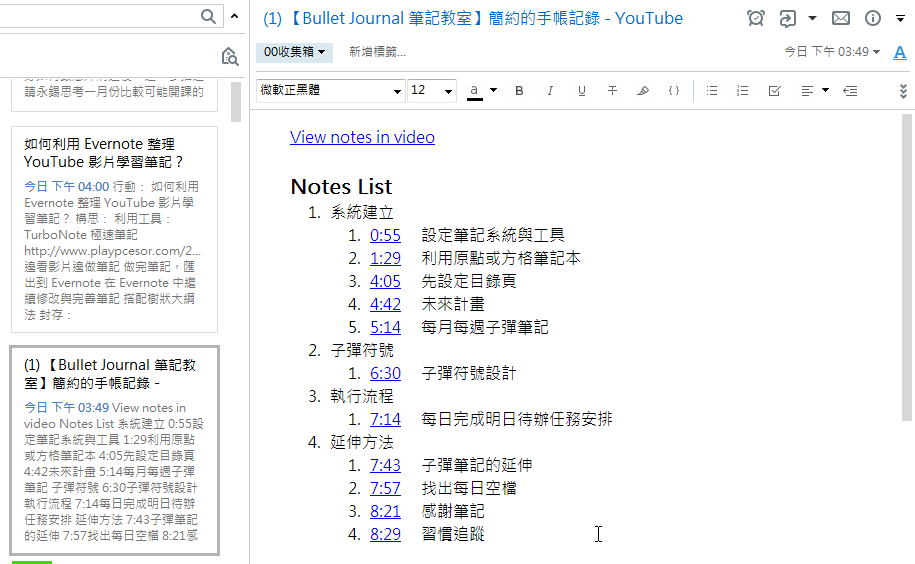Open the 7:43 timestamp link
Viewport: 915px width, 564px height.
coord(385,465)
